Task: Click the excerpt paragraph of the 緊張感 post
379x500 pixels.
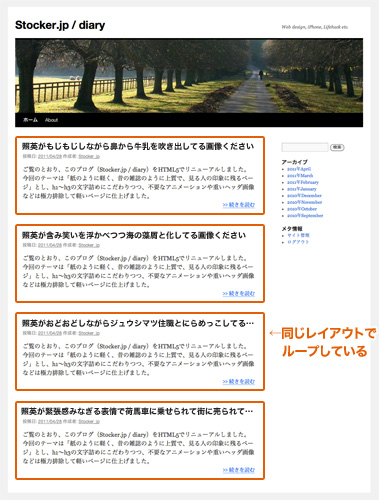Action: click(138, 448)
